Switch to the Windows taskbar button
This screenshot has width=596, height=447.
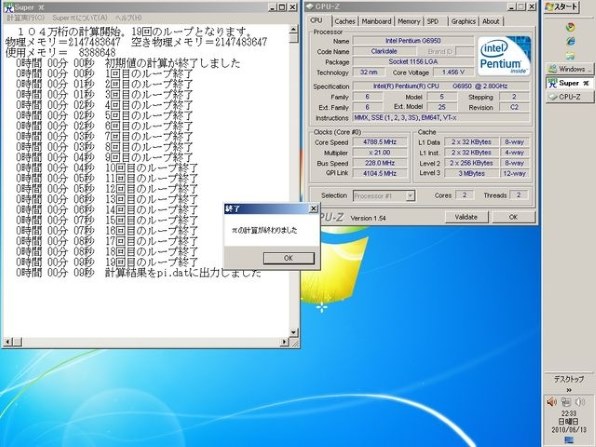point(570,69)
